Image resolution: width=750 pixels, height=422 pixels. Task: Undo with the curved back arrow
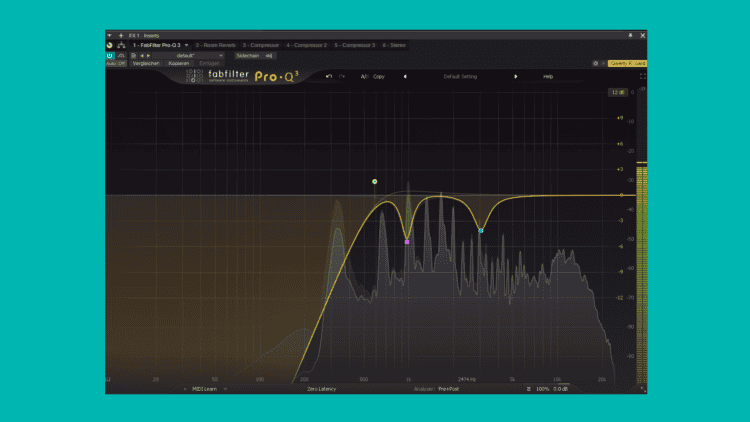coord(329,76)
